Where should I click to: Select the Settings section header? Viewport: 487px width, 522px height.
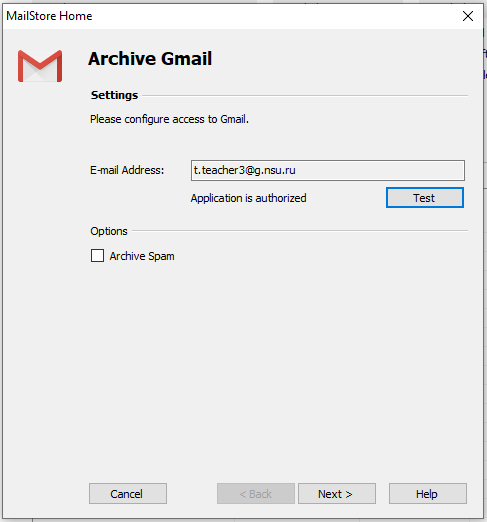click(114, 95)
